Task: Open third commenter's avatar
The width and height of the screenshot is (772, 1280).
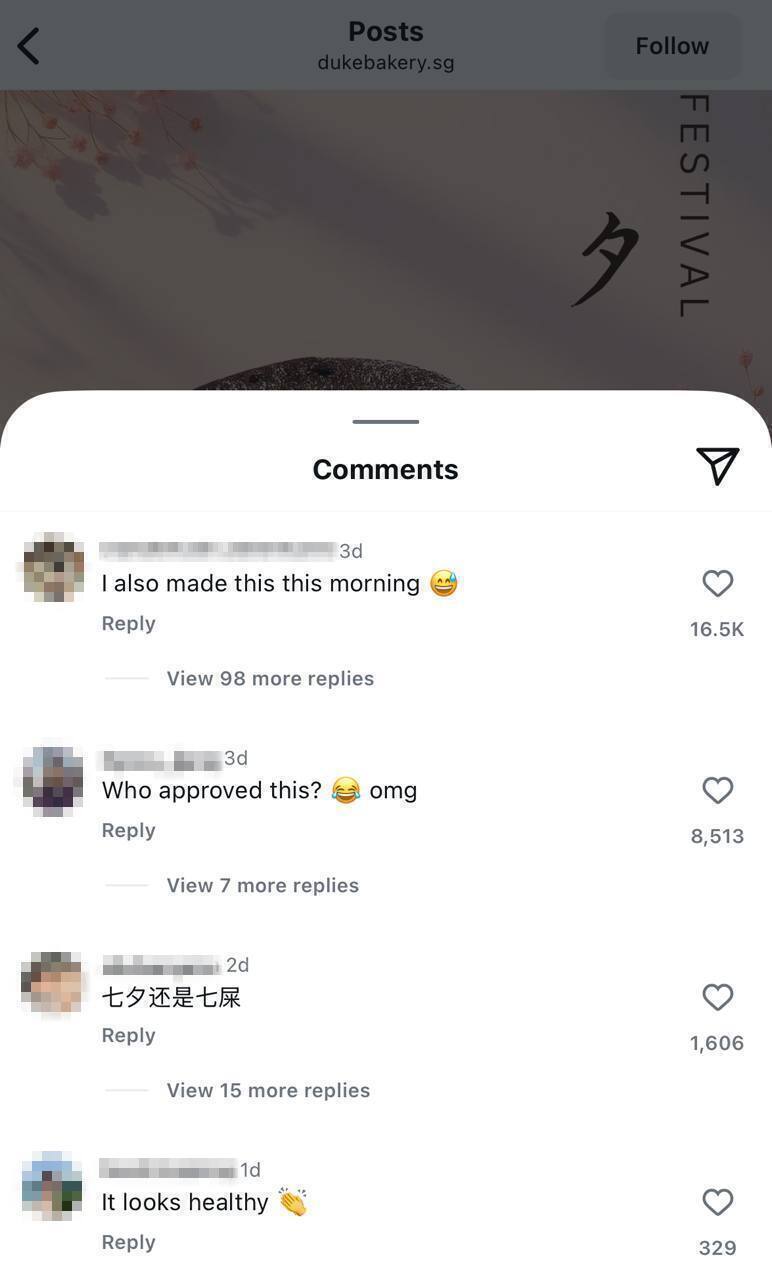Action: 53,983
